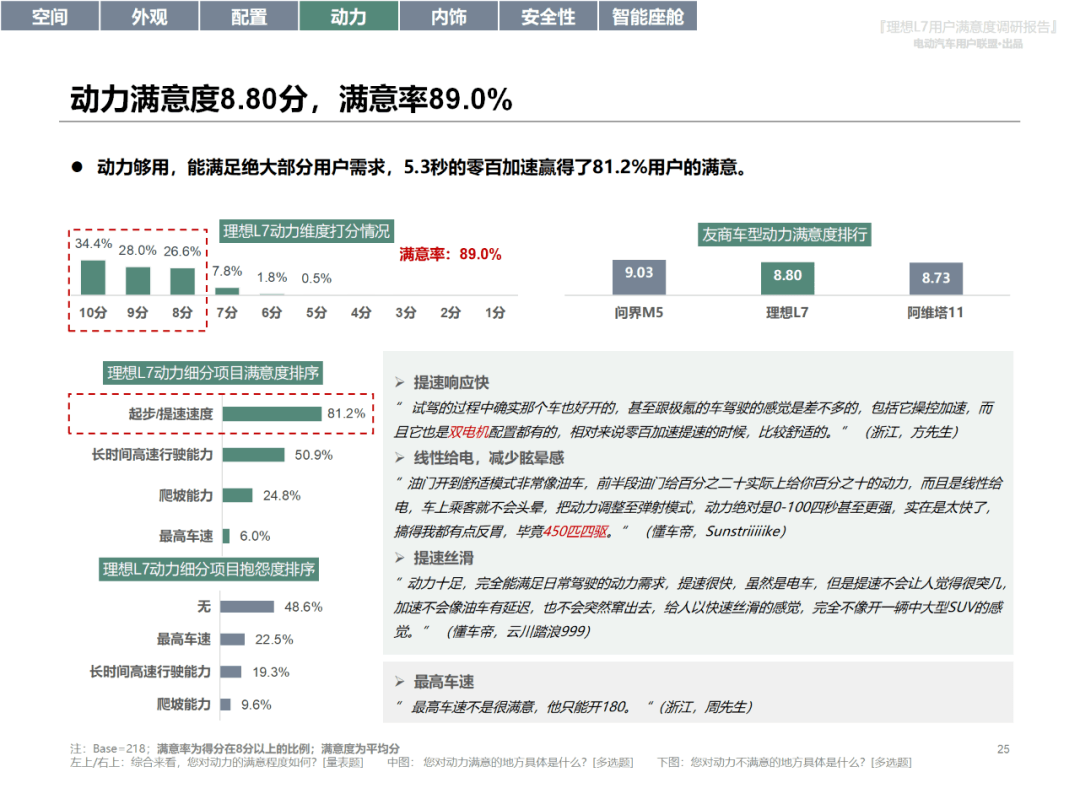The image size is (1080, 810).
Task: Select the green bar above 9分
Action: [138, 281]
